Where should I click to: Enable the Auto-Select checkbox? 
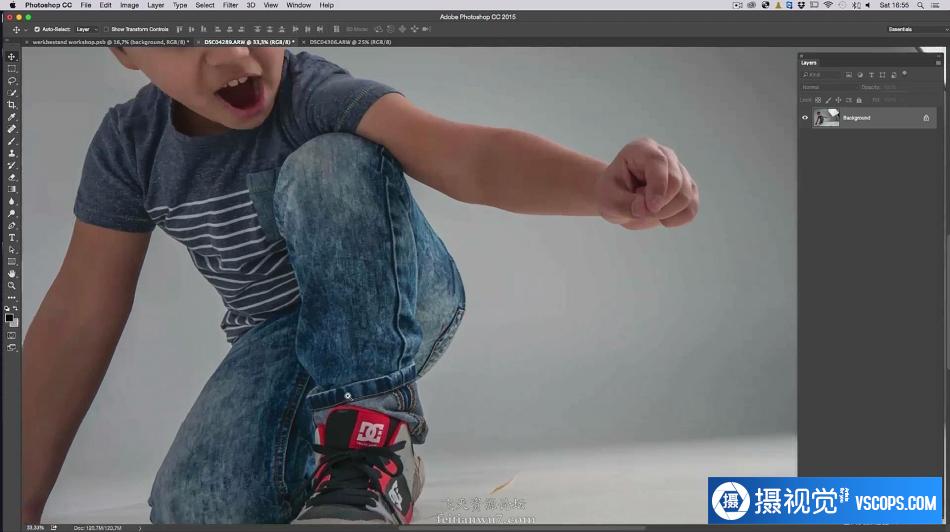point(37,29)
